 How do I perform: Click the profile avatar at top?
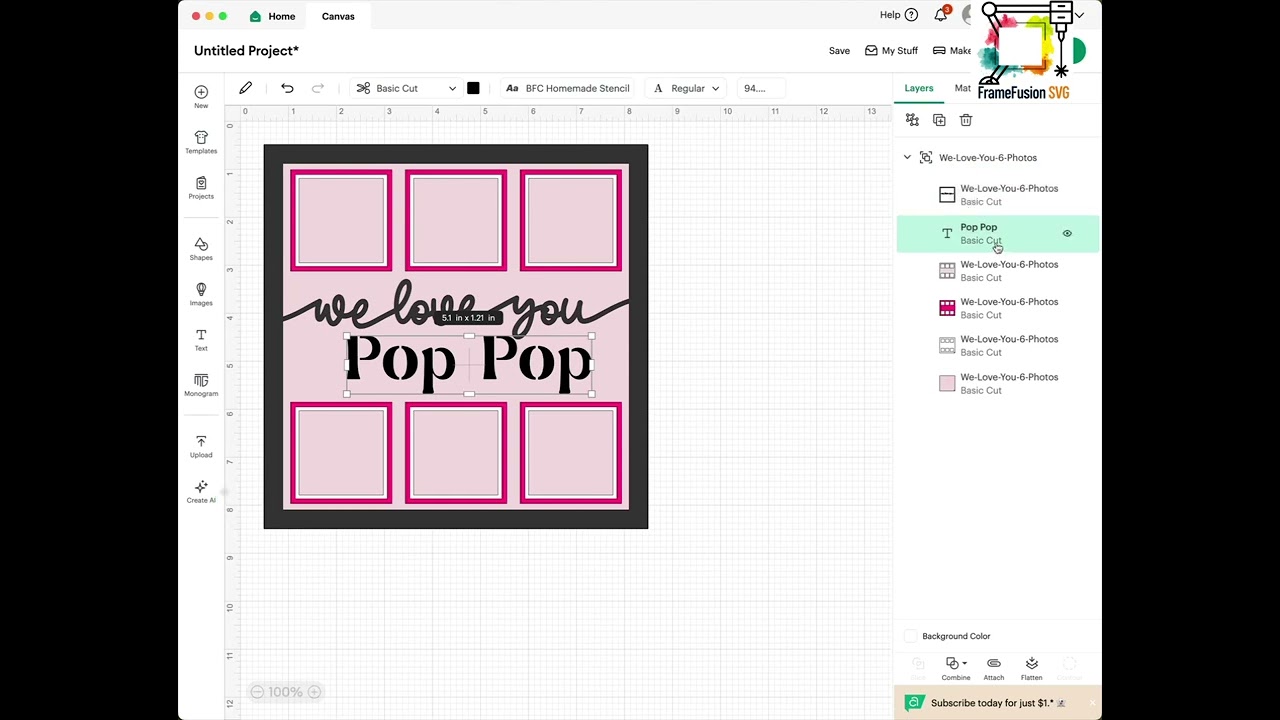pos(968,15)
